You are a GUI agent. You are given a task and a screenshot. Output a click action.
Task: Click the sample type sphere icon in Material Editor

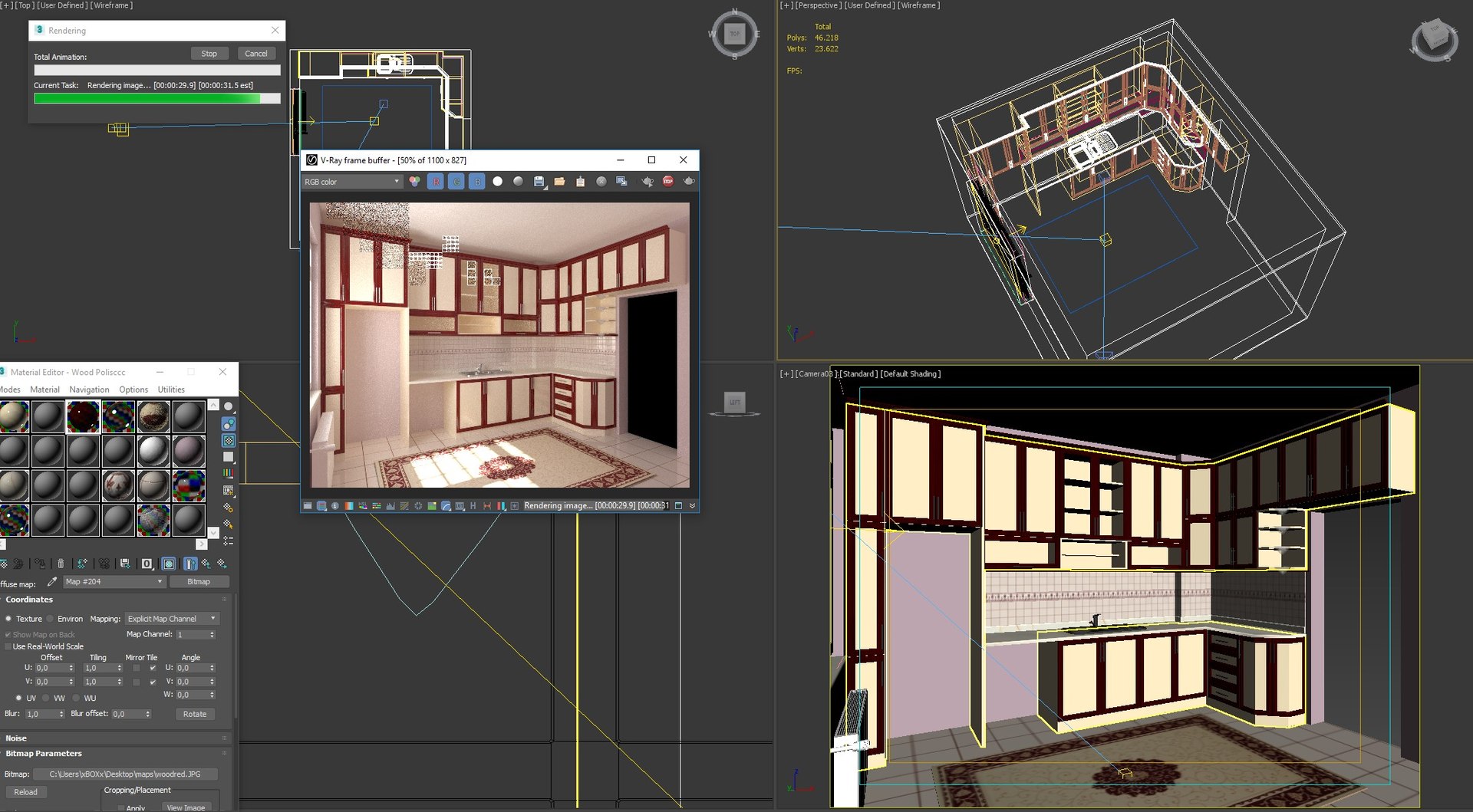click(x=228, y=406)
